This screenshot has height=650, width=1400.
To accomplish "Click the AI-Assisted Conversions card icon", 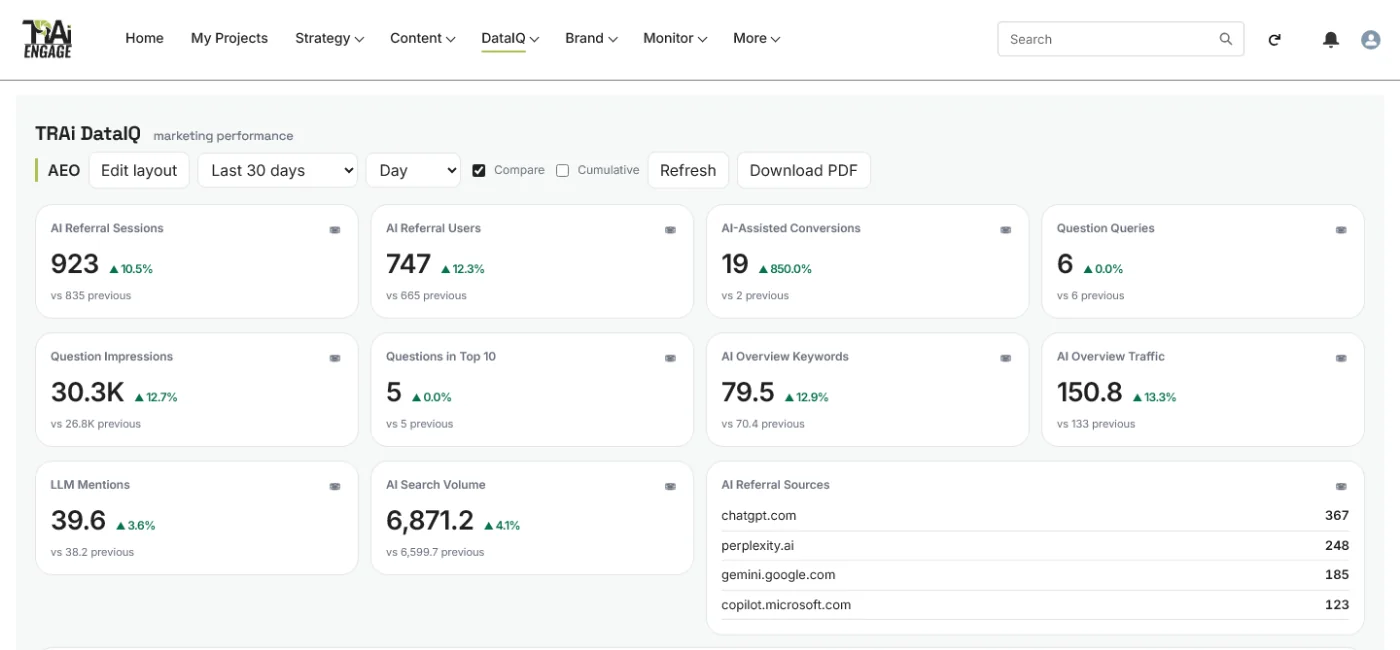I will coord(1006,230).
